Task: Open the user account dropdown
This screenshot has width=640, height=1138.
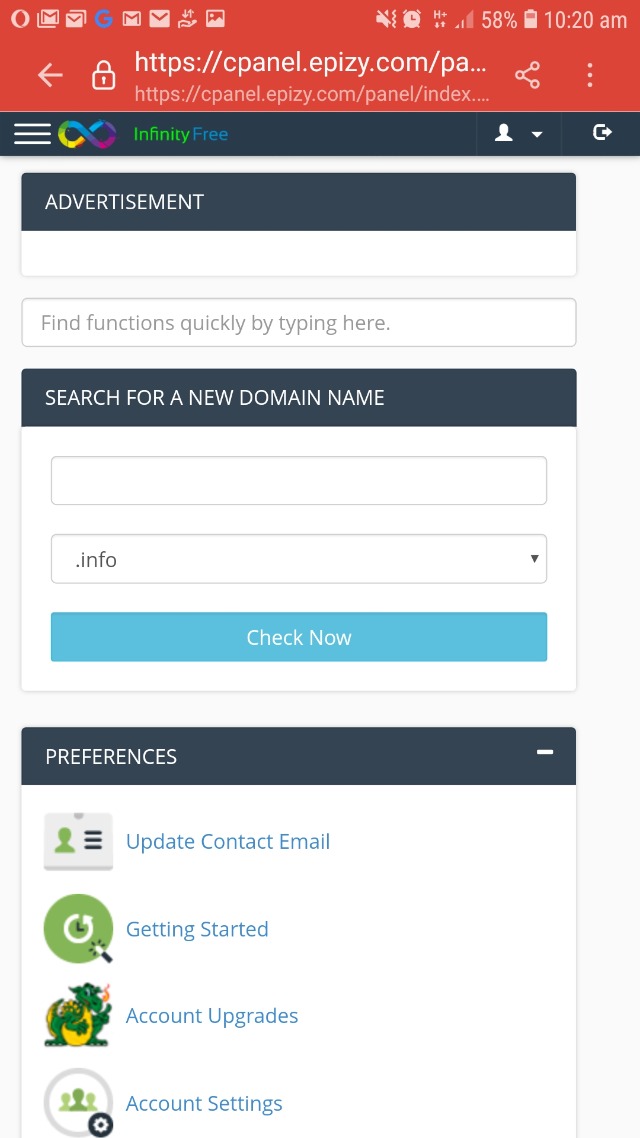Action: point(518,134)
